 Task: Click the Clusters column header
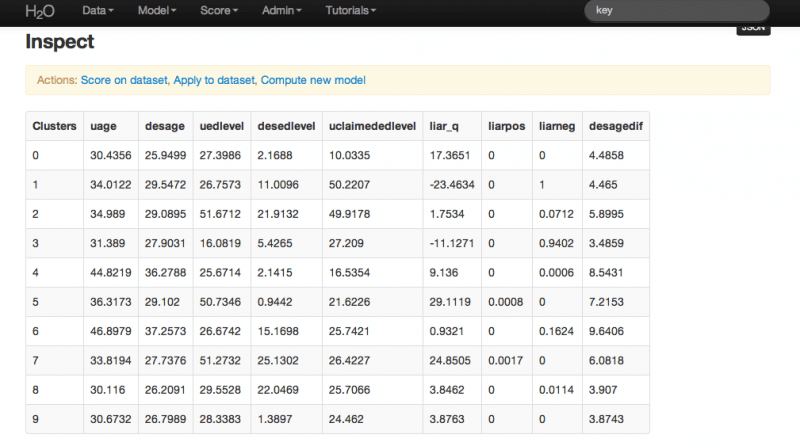(x=54, y=126)
